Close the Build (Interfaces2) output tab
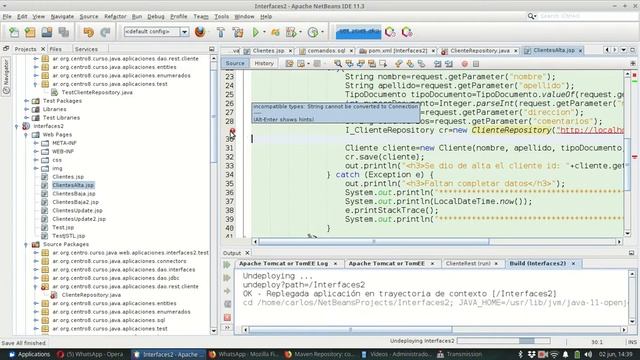The image size is (640, 360). pos(573,264)
